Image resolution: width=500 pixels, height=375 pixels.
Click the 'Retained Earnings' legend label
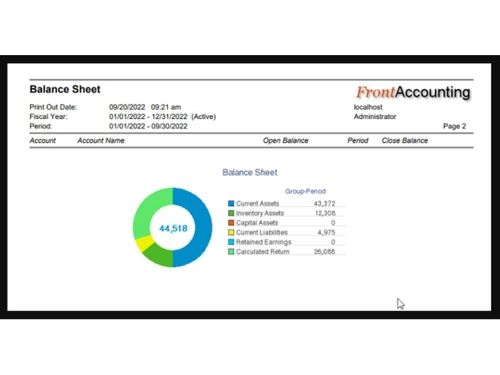pos(263,242)
